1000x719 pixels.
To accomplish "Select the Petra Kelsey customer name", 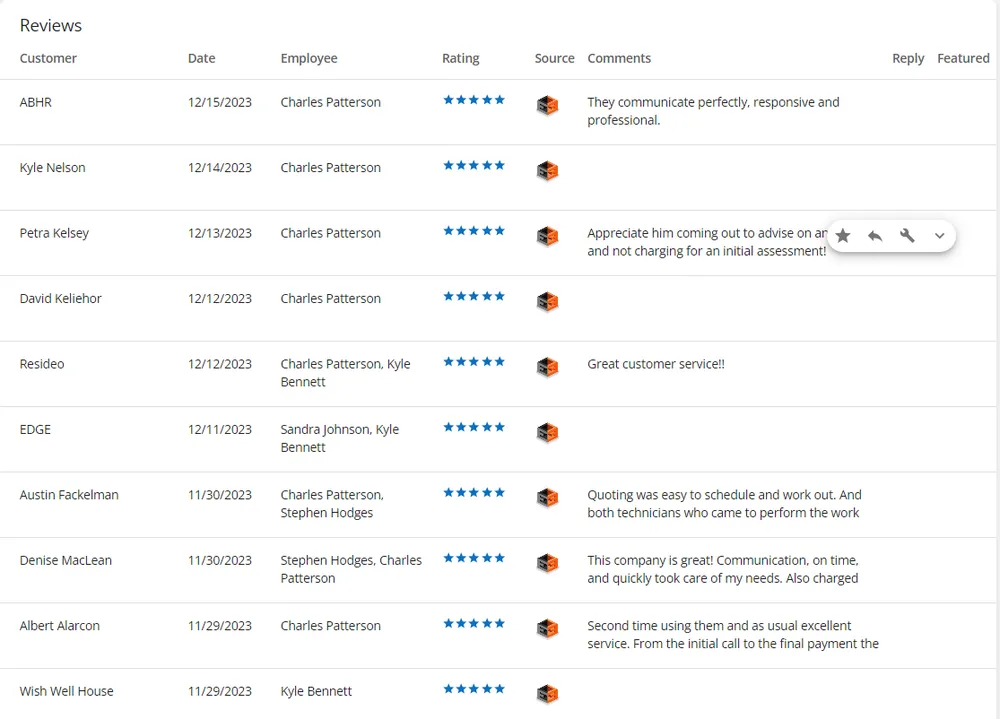I will [54, 233].
